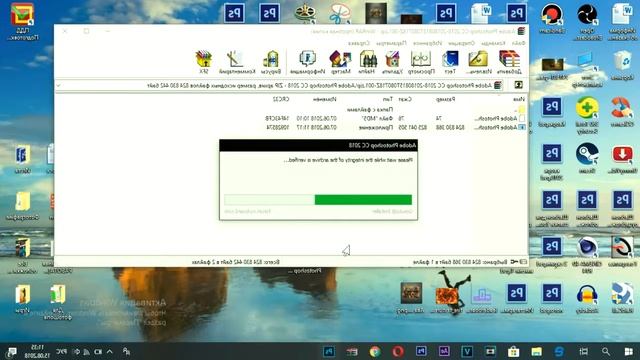The height and width of the screenshot is (360, 640).
Task: Open the Избранное menu
Action: click(427, 43)
